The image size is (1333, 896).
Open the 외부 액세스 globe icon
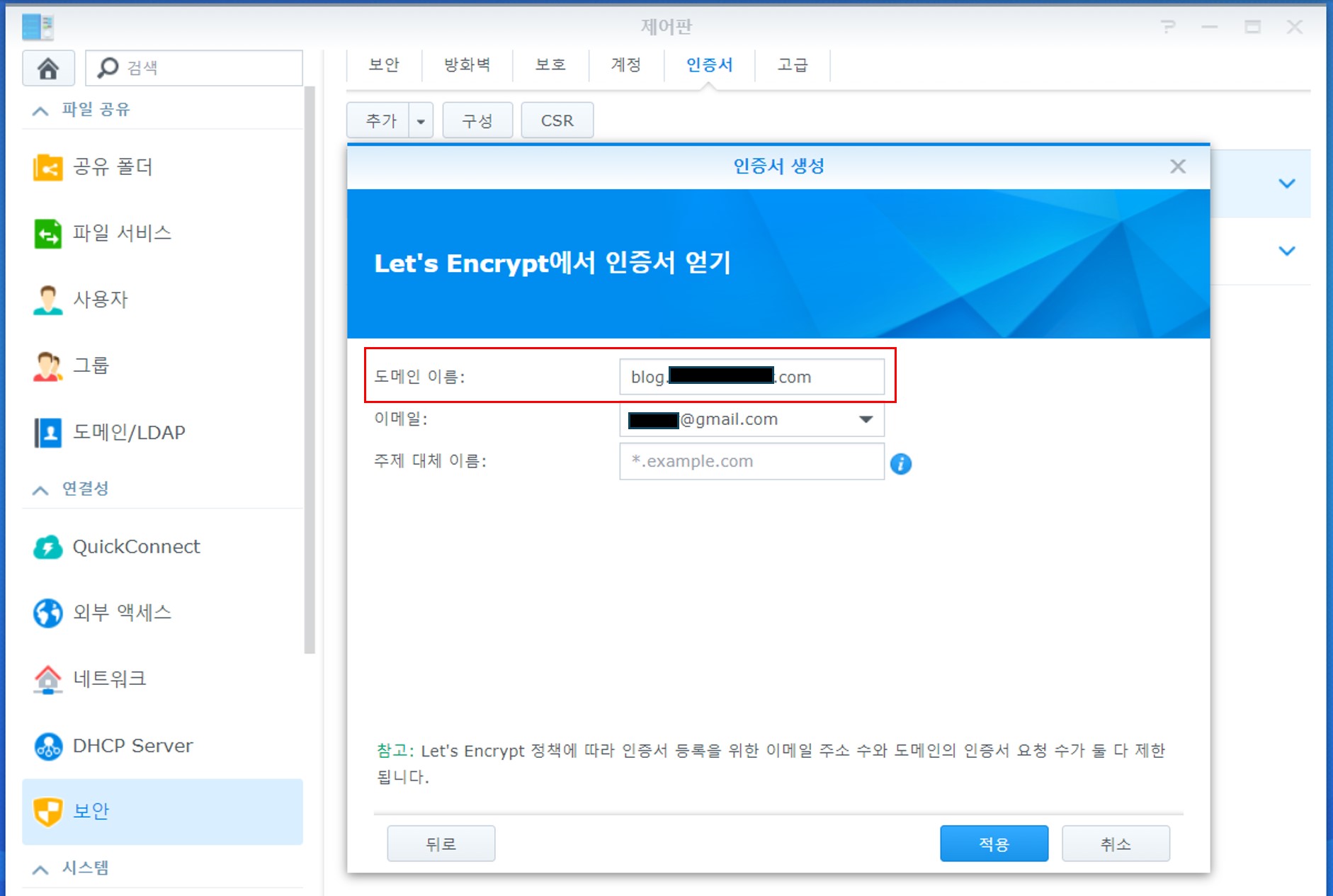(x=48, y=613)
